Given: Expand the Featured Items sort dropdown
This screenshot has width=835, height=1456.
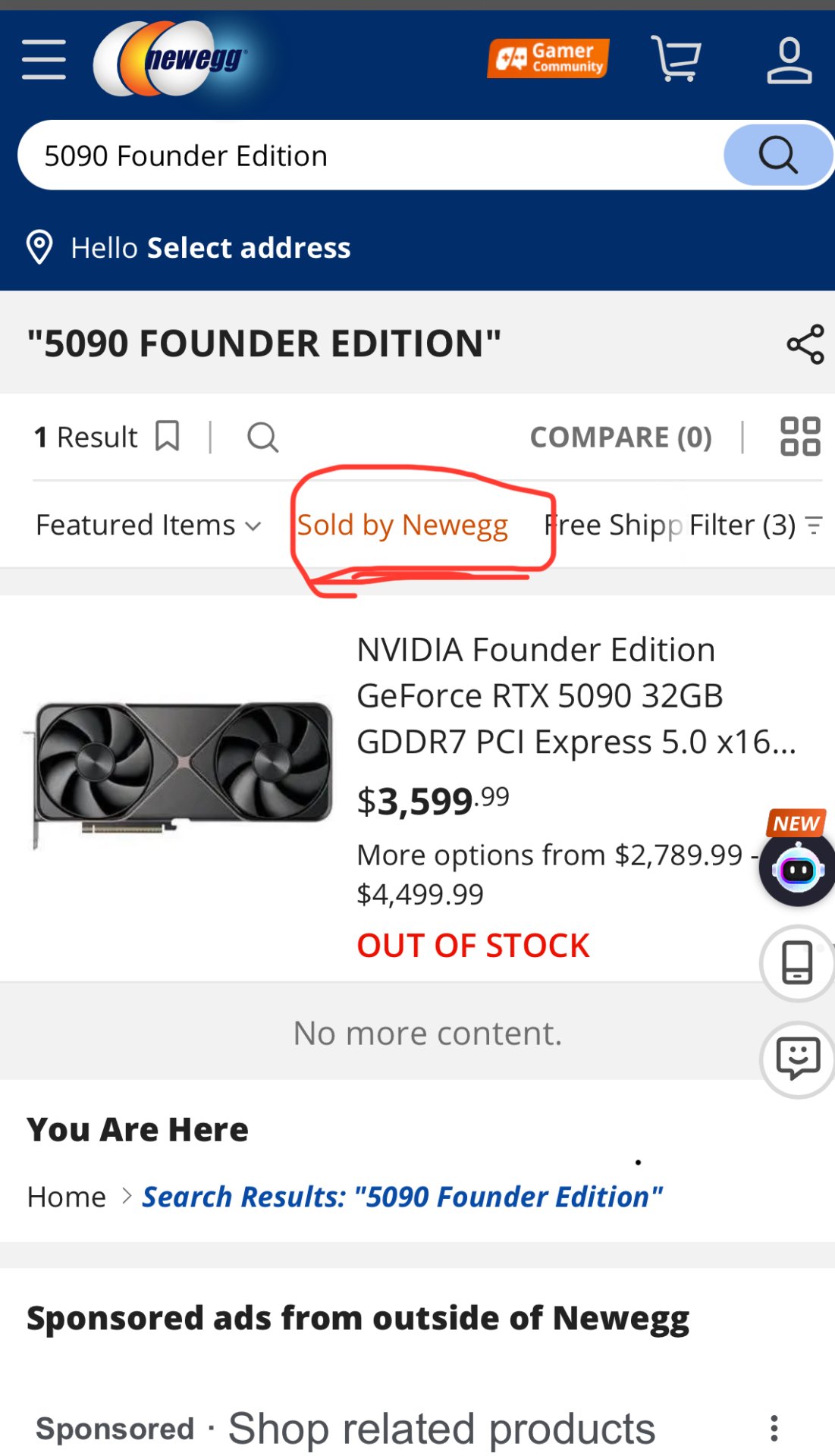Looking at the screenshot, I should tap(149, 525).
